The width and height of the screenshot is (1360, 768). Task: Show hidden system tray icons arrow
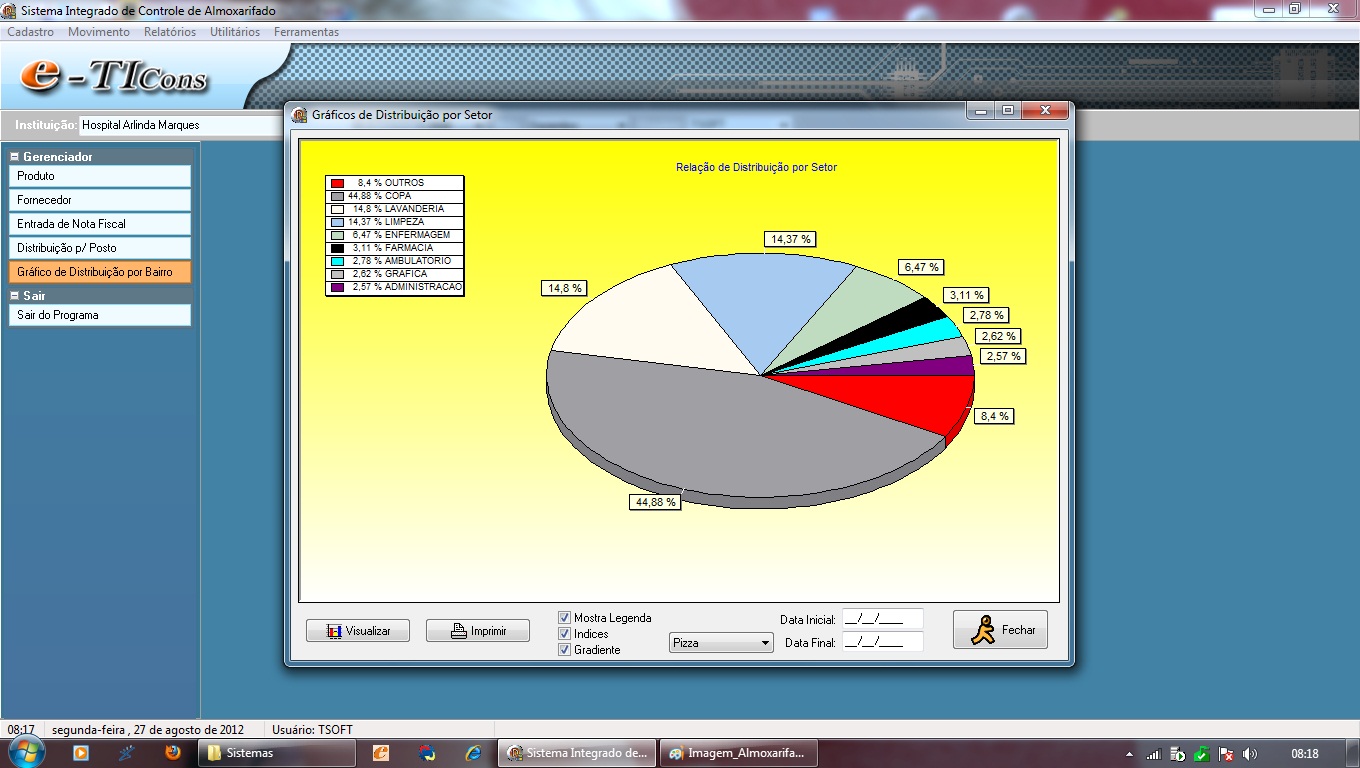click(1129, 754)
